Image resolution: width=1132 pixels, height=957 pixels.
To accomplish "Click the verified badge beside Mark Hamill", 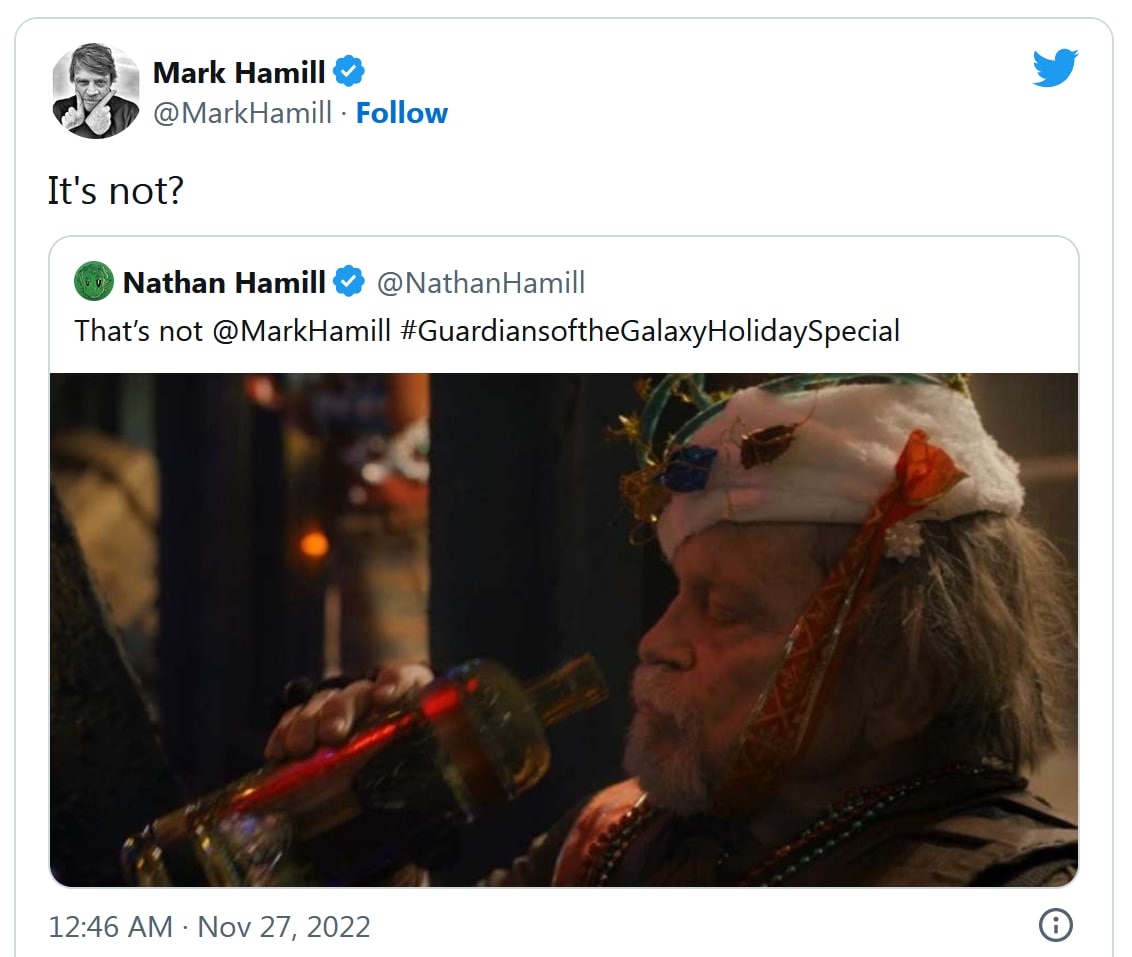I will [349, 72].
